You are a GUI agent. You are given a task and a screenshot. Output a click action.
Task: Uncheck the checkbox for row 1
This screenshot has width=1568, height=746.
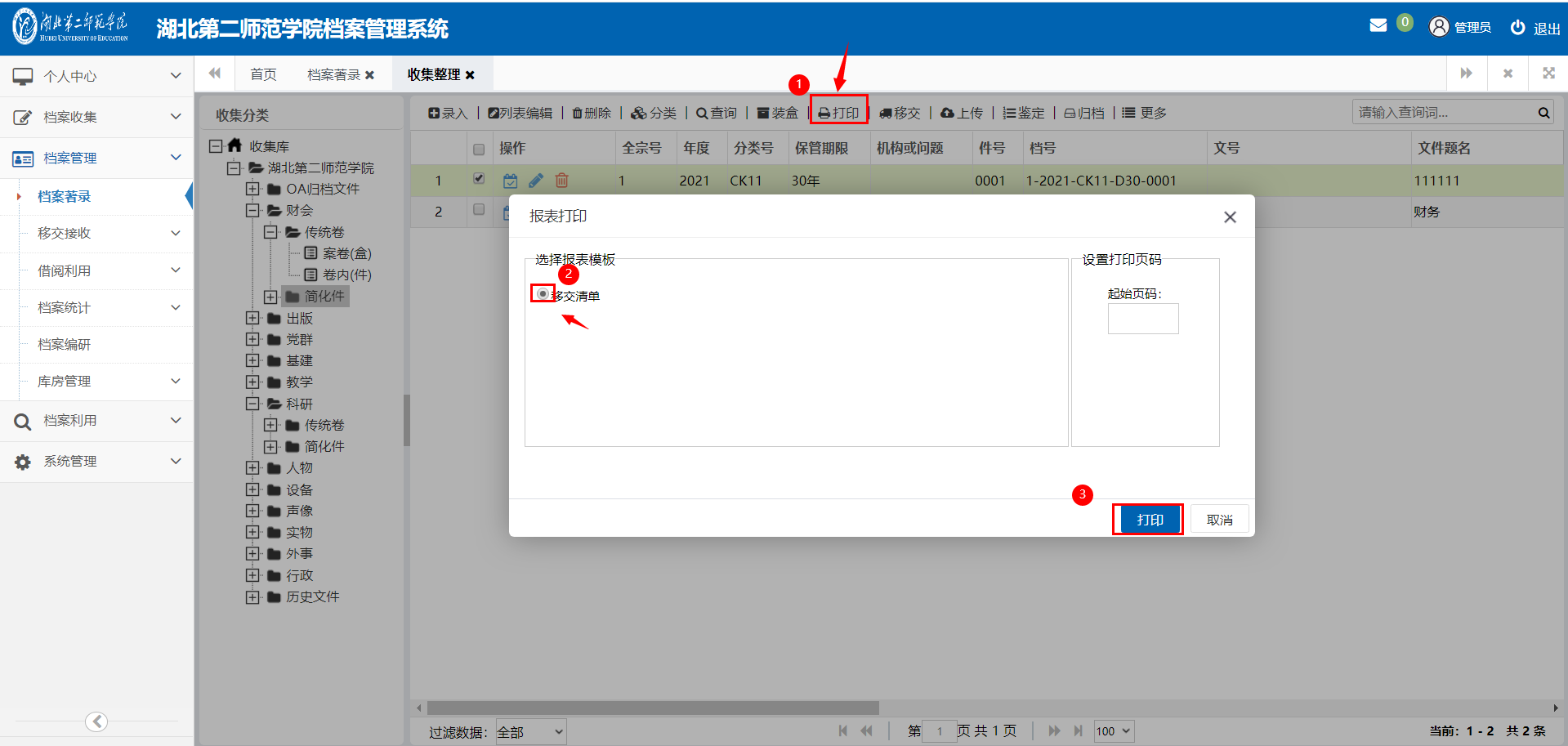pyautogui.click(x=479, y=179)
